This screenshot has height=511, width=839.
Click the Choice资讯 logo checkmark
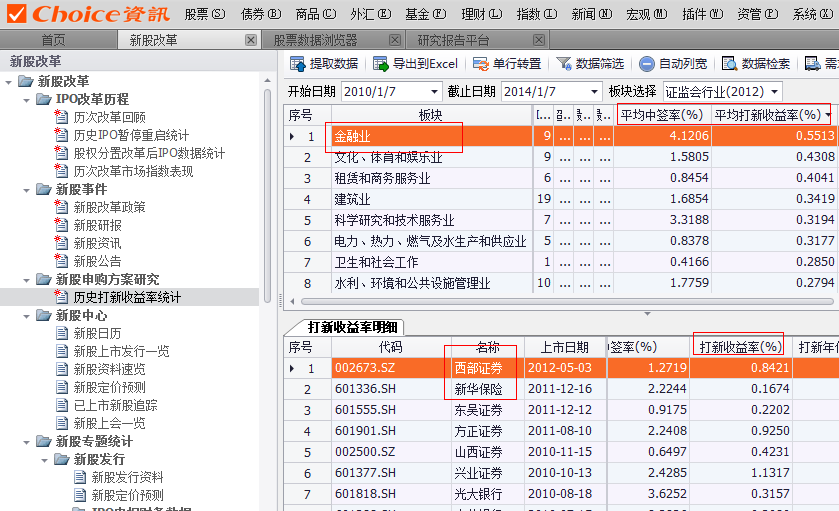16,13
